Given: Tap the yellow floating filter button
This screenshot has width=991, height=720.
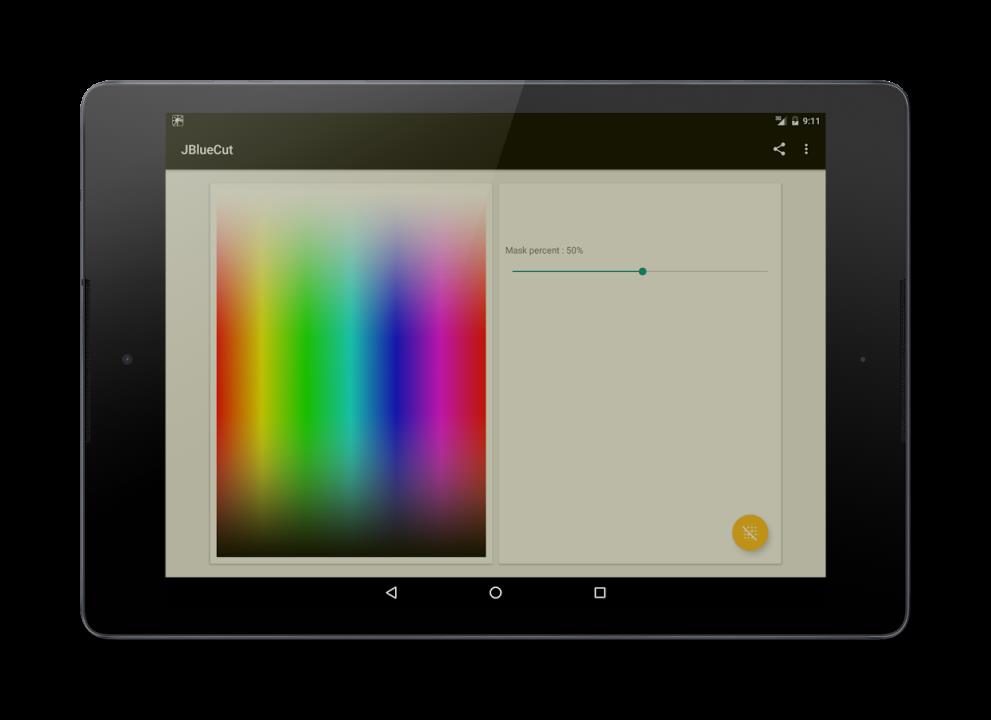Looking at the screenshot, I should (x=750, y=533).
